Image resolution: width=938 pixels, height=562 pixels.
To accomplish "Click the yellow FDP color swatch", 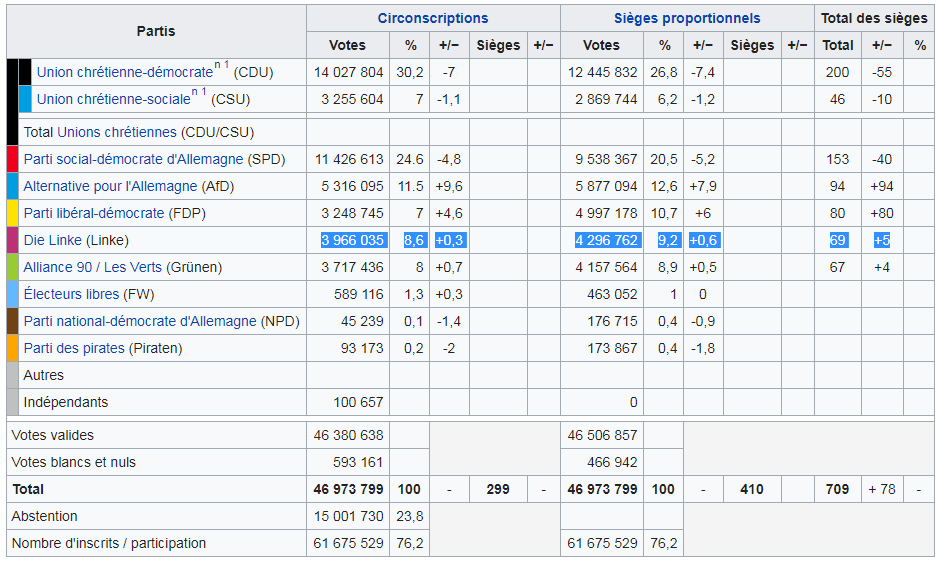I will coord(12,213).
